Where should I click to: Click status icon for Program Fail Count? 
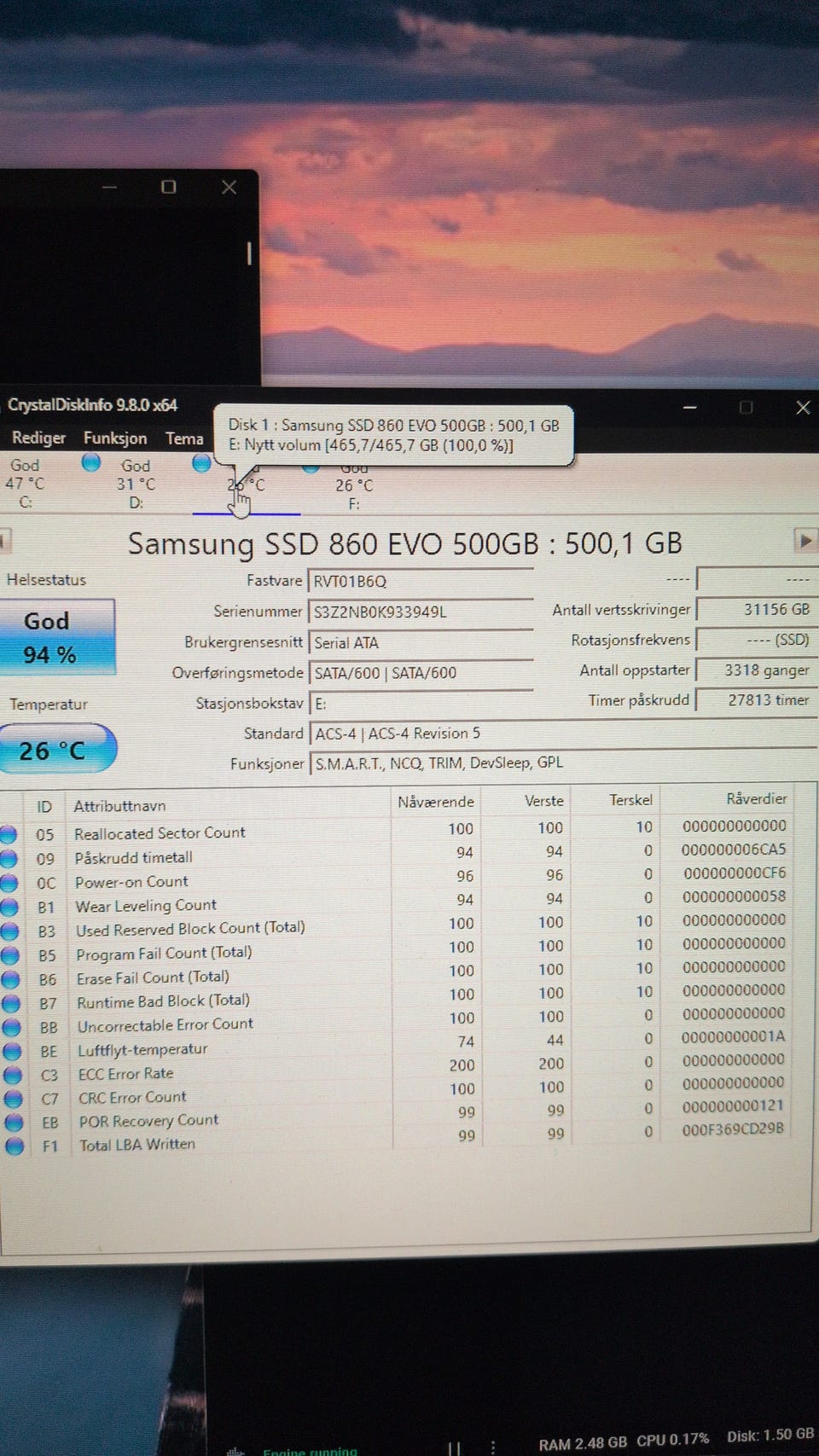pyautogui.click(x=11, y=954)
